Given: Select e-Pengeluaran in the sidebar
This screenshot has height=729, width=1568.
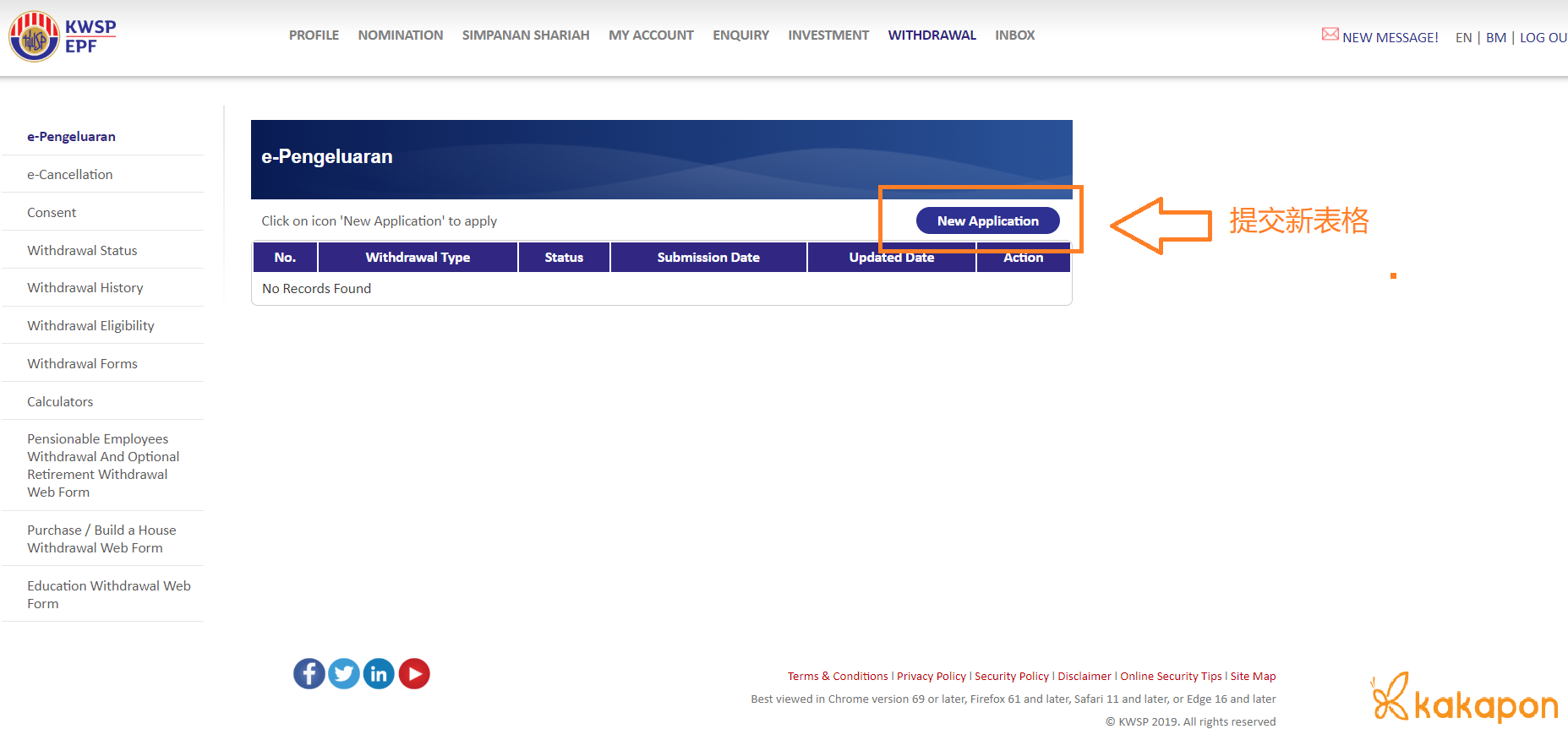Looking at the screenshot, I should [x=71, y=137].
